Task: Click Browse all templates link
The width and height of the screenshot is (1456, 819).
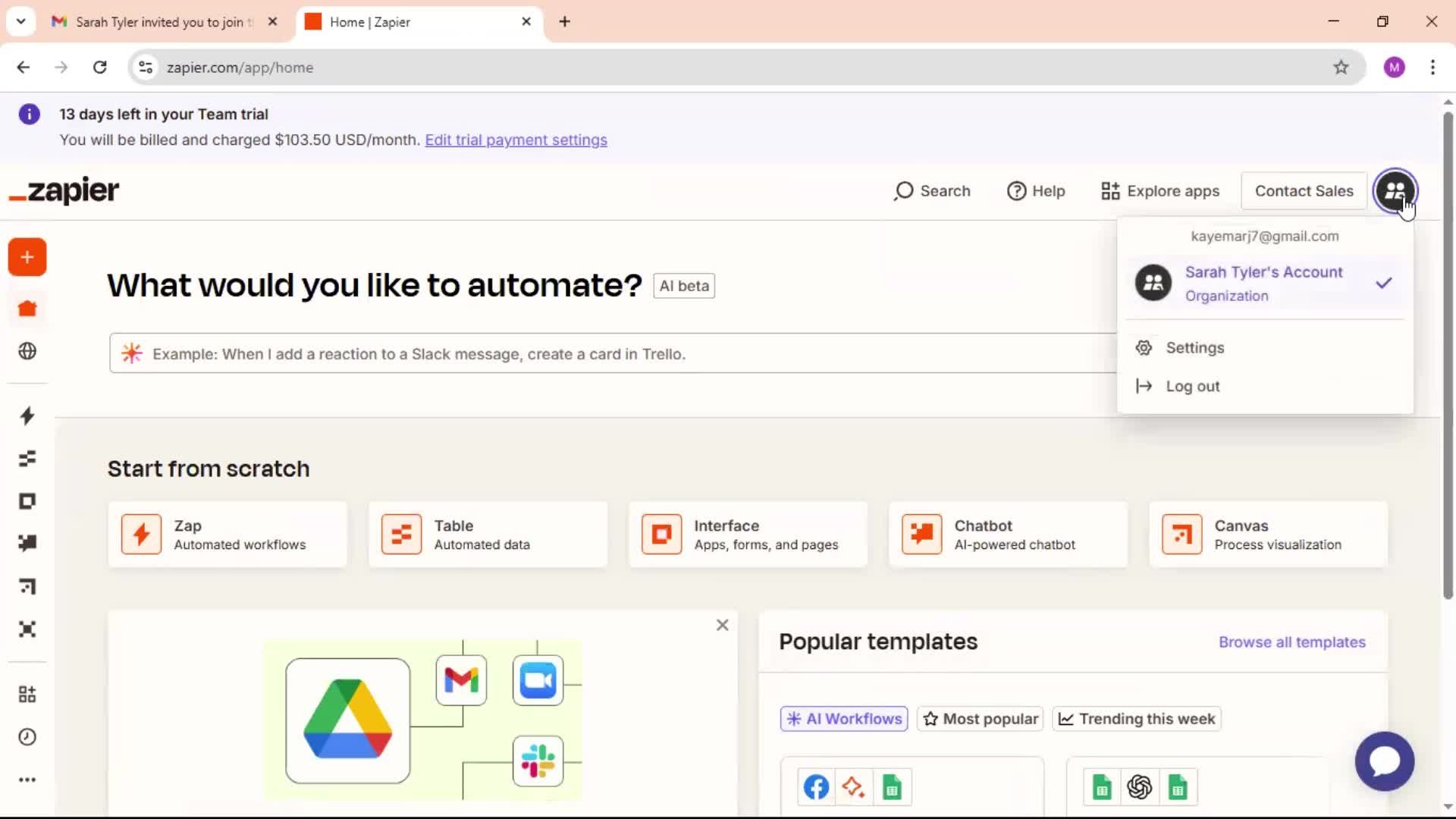Action: click(1291, 642)
